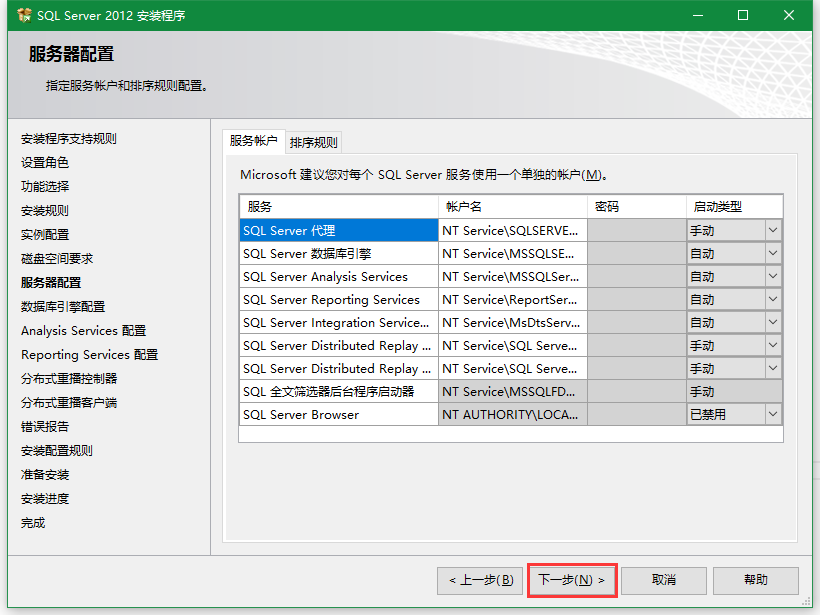Select the 服务帐户 tab

click(253, 141)
